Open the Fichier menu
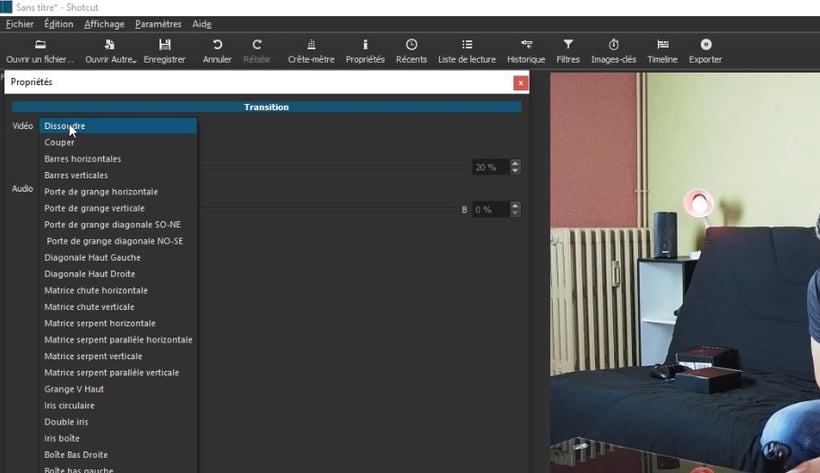This screenshot has height=473, width=820. (x=20, y=24)
